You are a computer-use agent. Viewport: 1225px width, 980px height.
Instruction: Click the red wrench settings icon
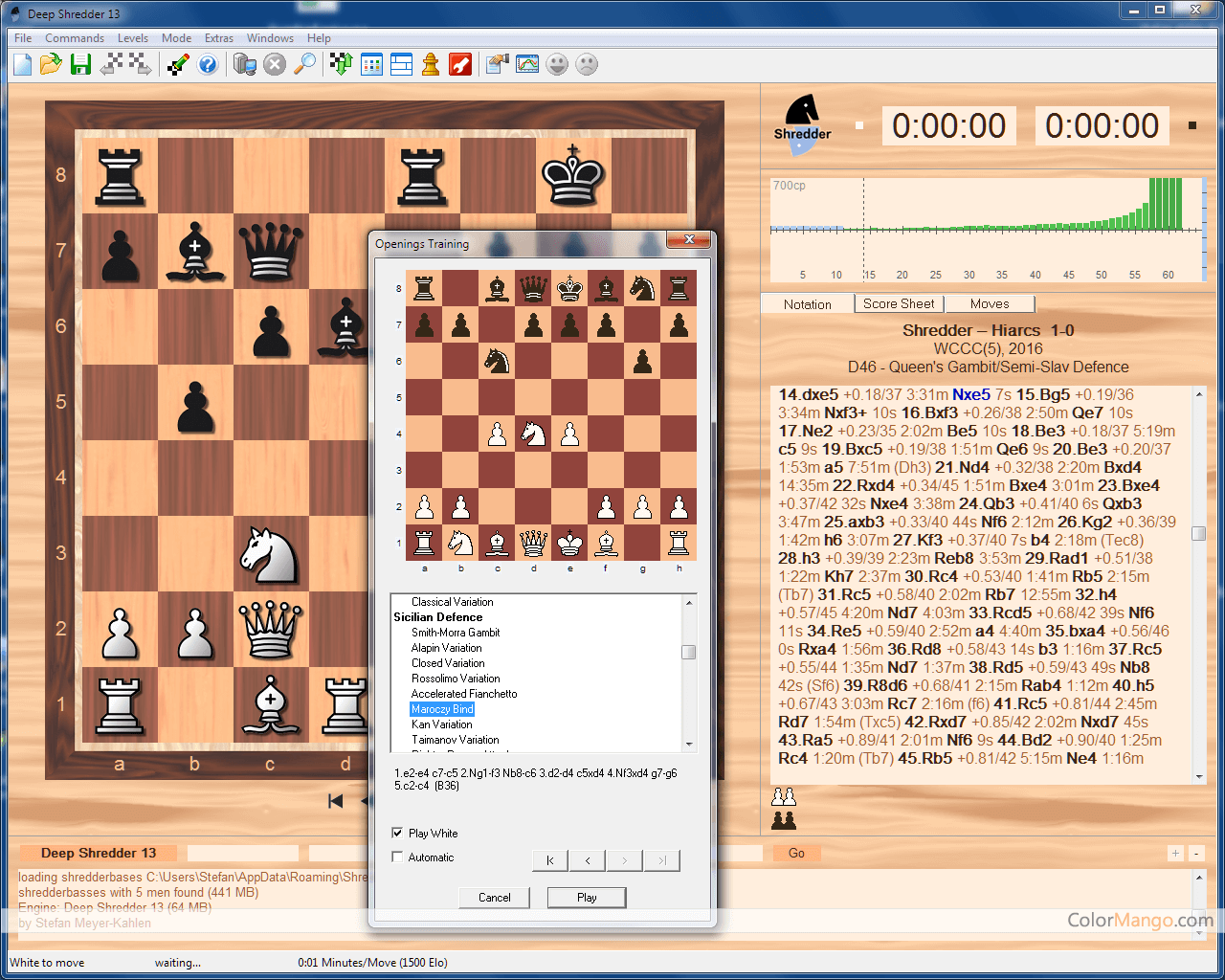[460, 64]
